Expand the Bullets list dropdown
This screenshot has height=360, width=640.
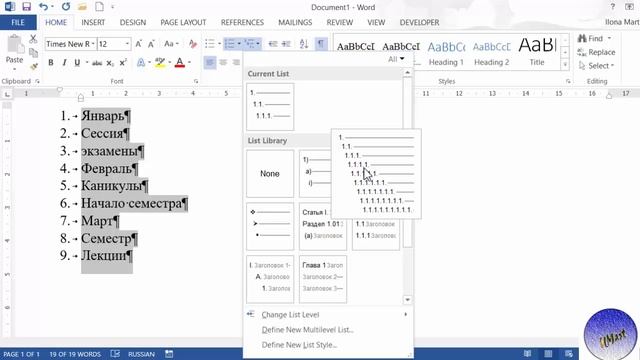tap(220, 44)
